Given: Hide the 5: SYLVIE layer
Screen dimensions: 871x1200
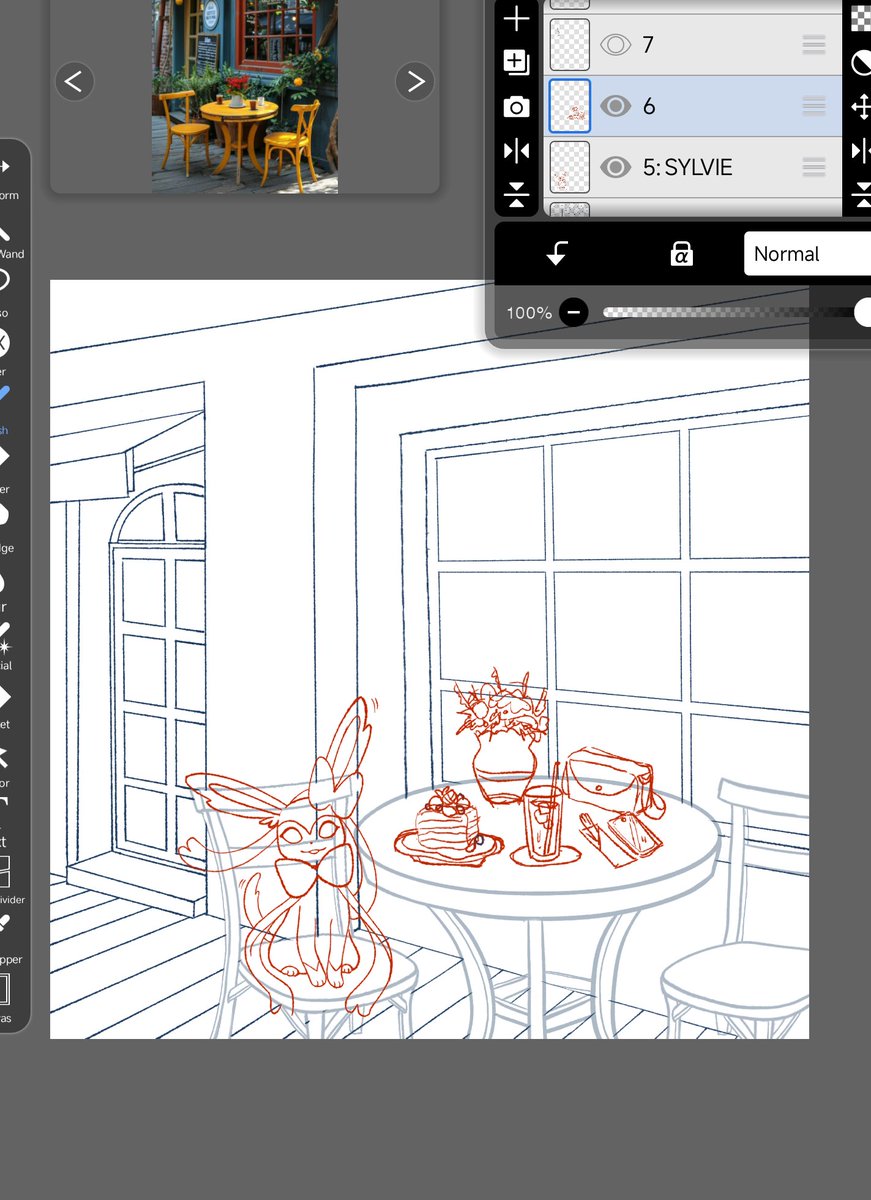Looking at the screenshot, I should (615, 167).
